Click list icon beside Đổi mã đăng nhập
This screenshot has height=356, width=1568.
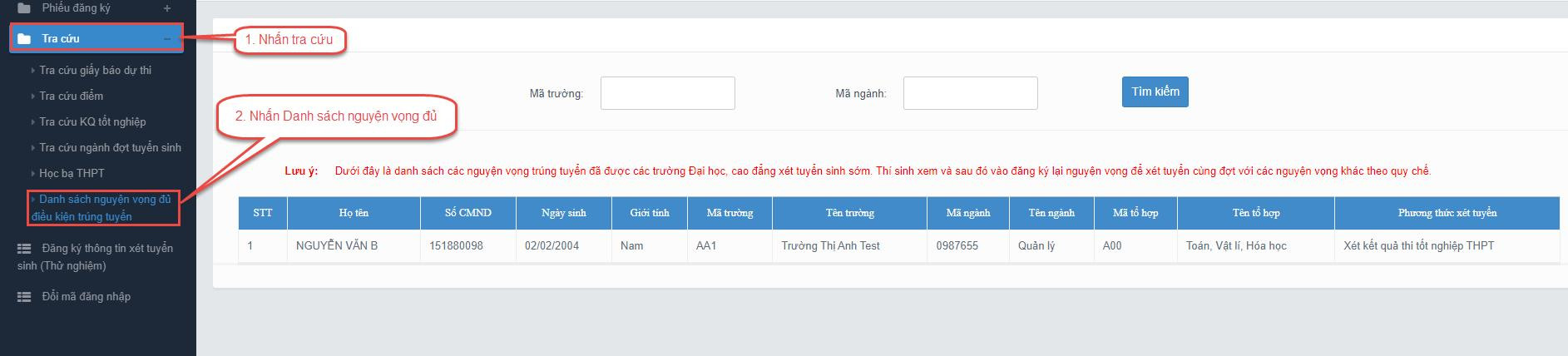[x=24, y=297]
